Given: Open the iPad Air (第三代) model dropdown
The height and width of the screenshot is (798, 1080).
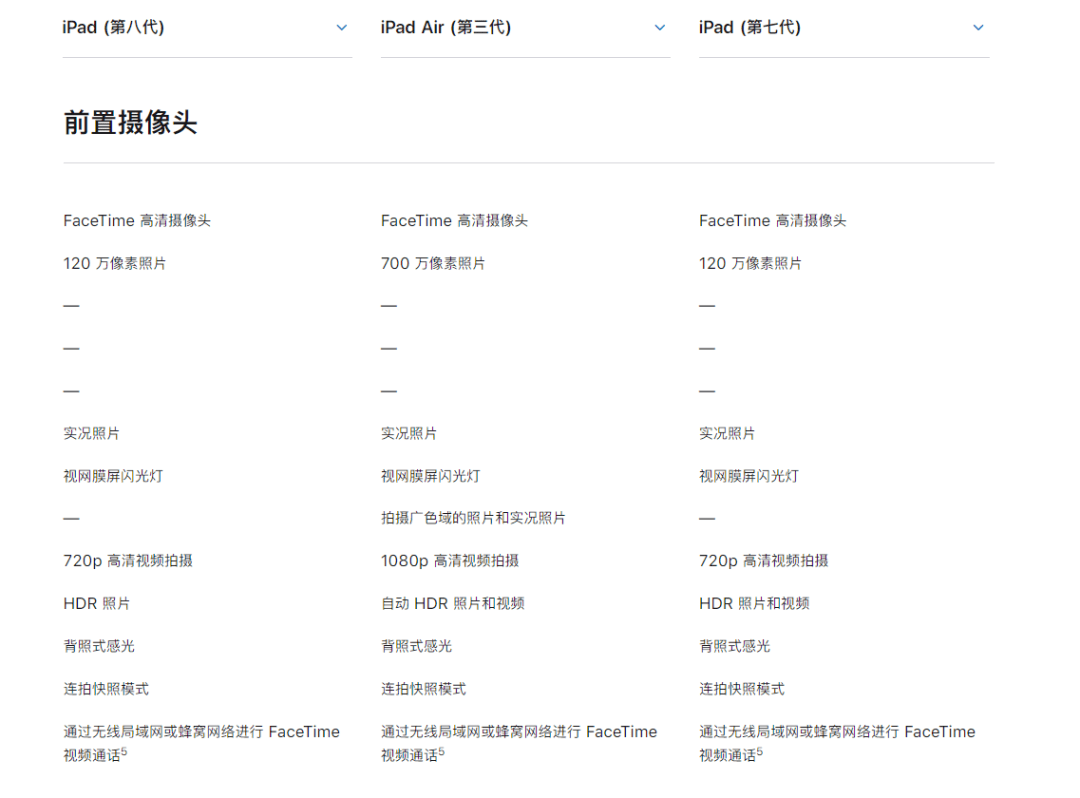Looking at the screenshot, I should click(526, 28).
